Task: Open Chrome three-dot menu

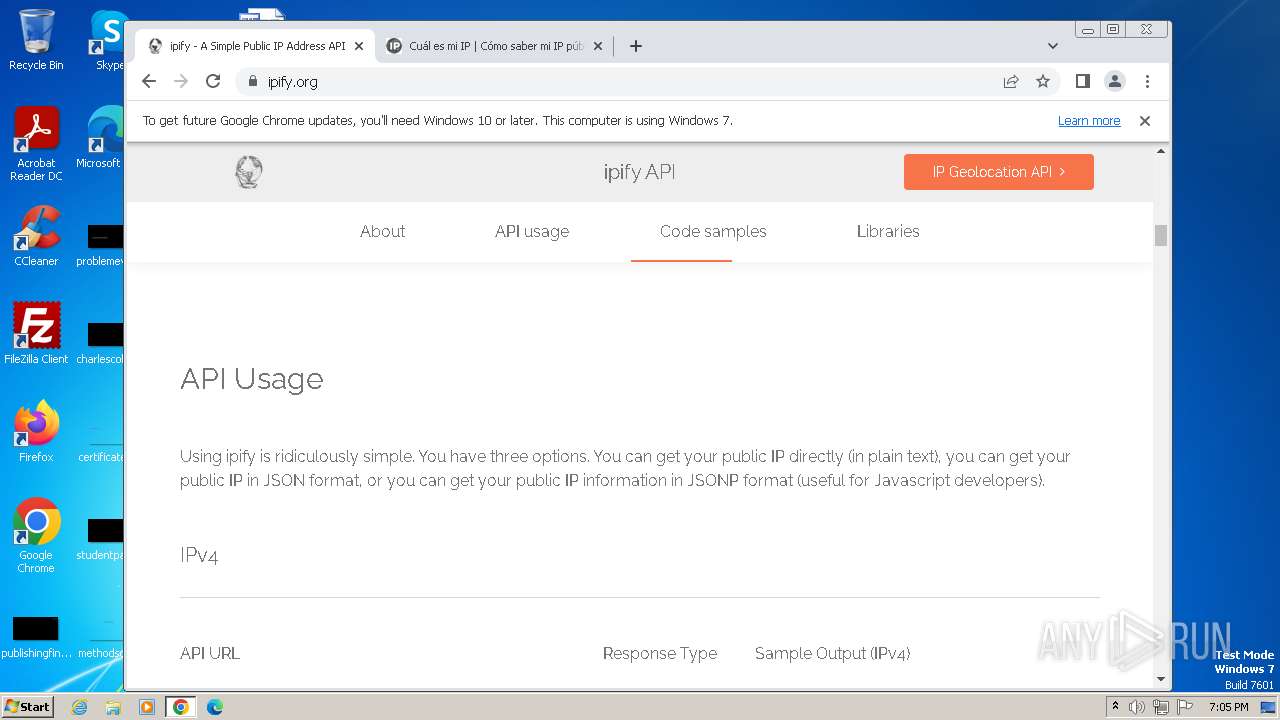Action: [1147, 81]
